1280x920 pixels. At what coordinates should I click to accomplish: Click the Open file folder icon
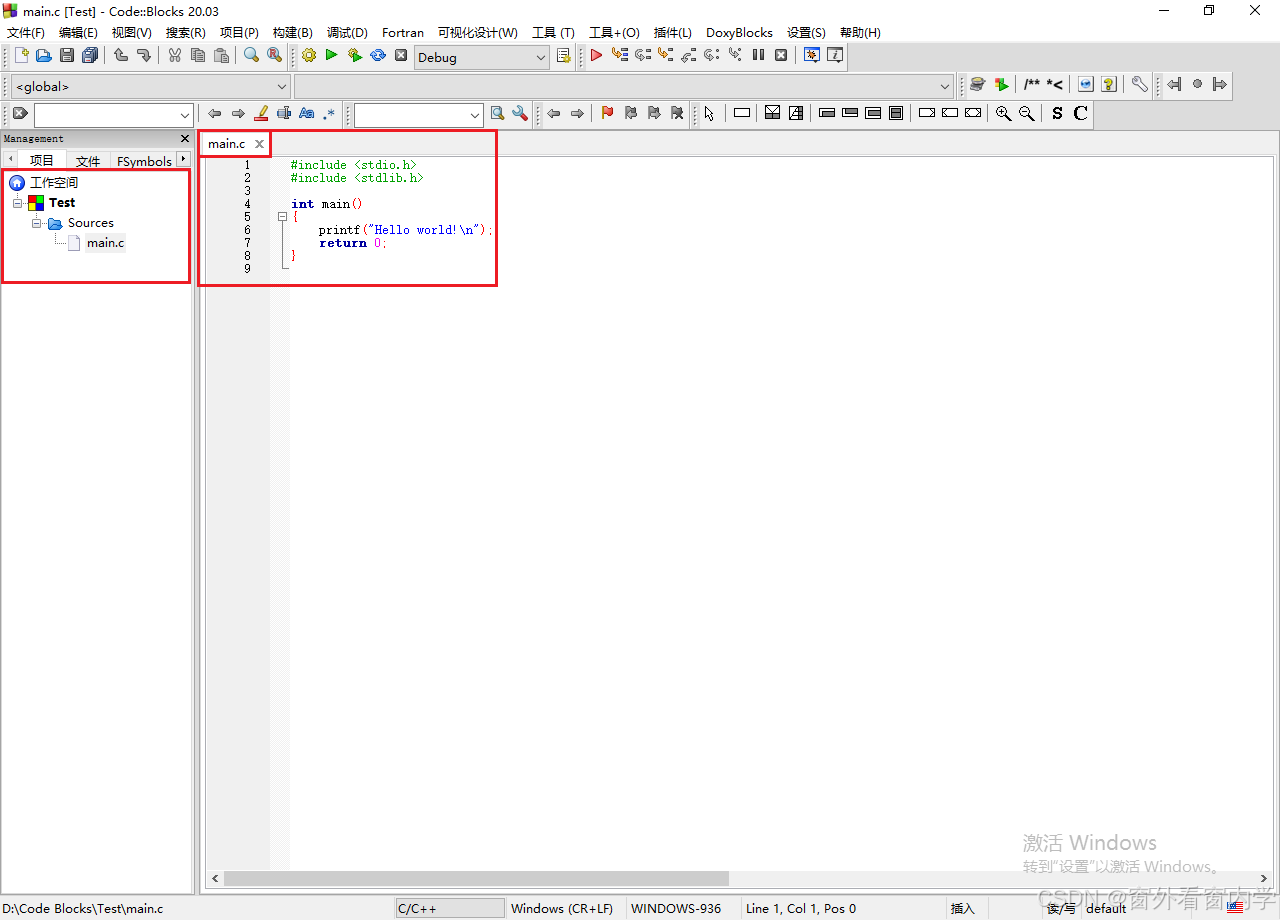[x=44, y=56]
